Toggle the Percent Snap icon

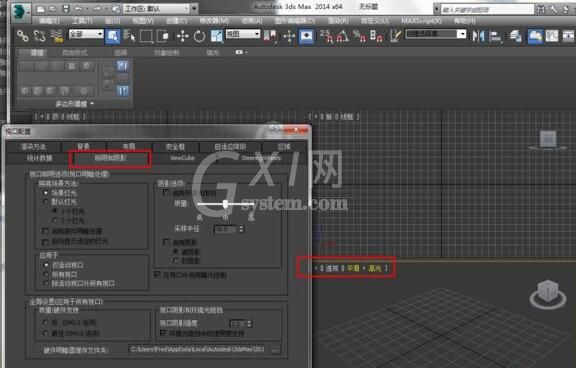coord(359,36)
